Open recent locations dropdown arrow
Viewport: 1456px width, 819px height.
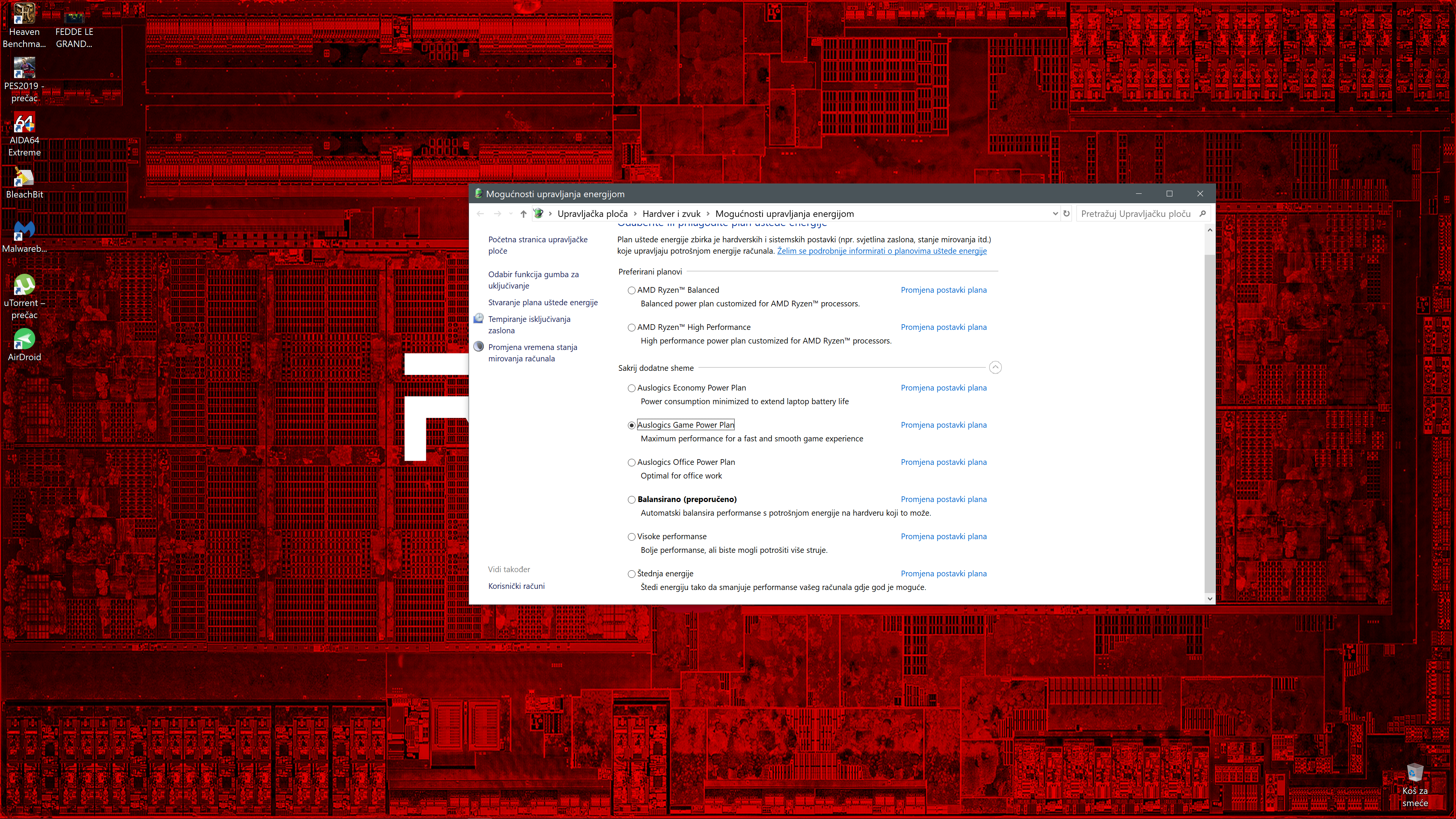click(511, 213)
